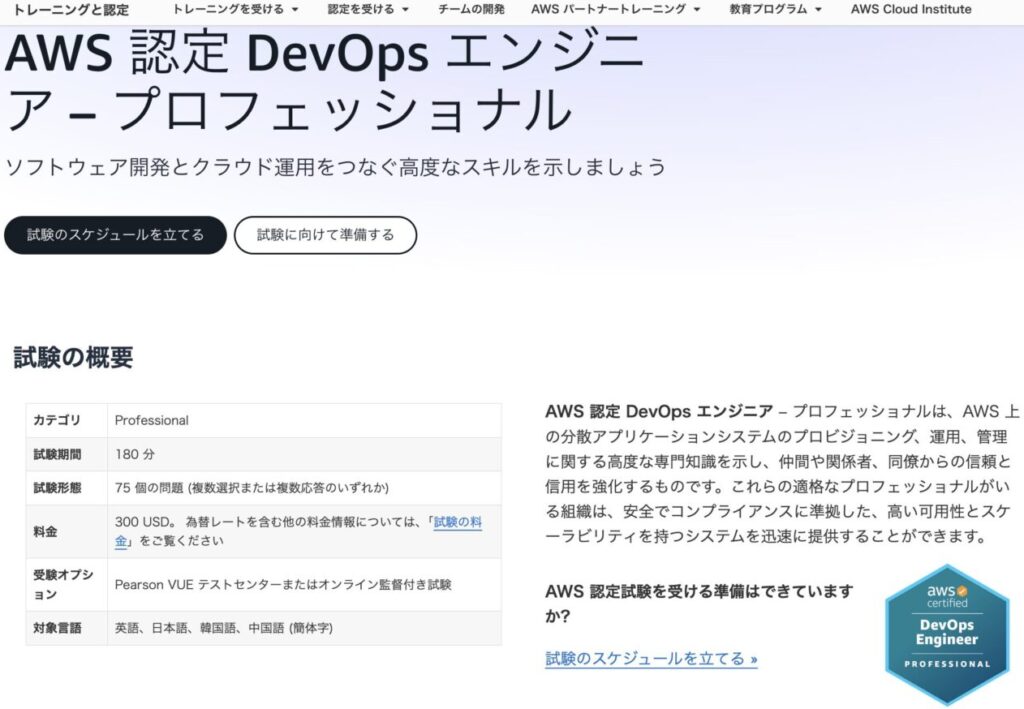Select the ソフトウェア開発とクラウド運用 subtitle
Image resolution: width=1024 pixels, height=709 pixels.
[336, 167]
